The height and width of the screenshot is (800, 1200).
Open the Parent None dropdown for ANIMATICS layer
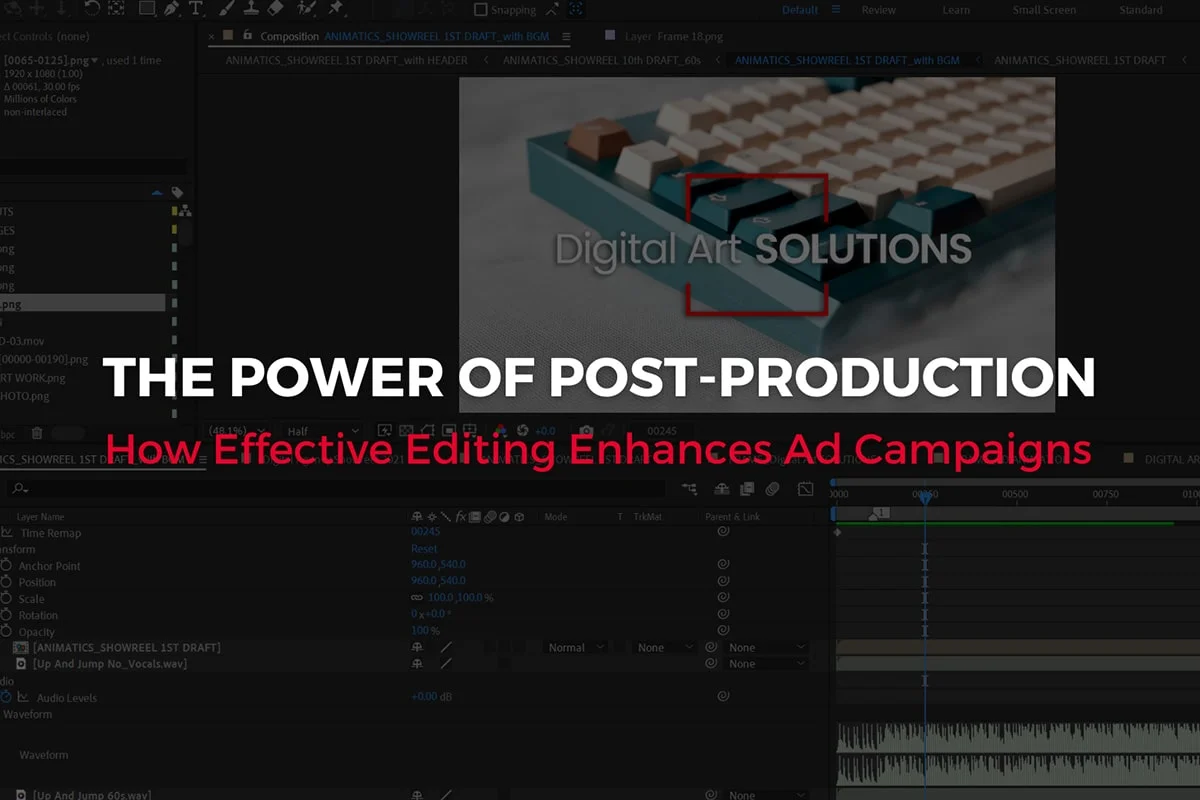766,648
